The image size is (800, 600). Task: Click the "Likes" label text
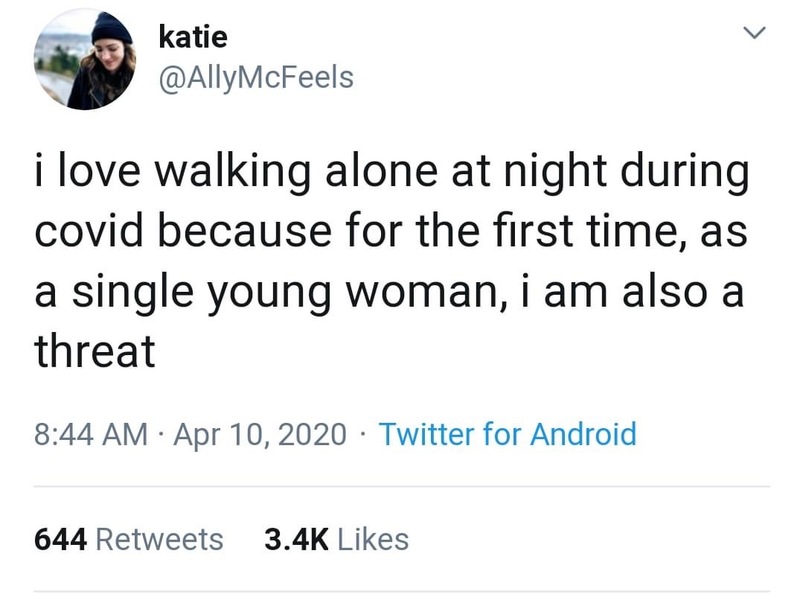(371, 539)
